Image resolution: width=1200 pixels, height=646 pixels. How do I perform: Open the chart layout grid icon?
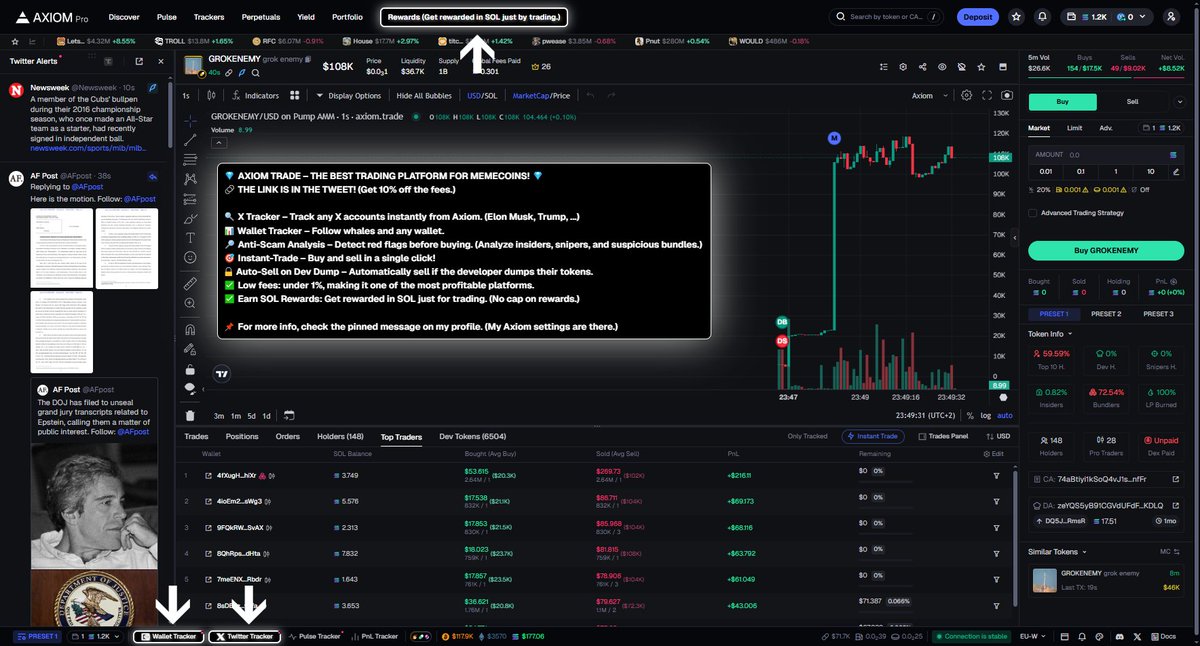coord(295,96)
